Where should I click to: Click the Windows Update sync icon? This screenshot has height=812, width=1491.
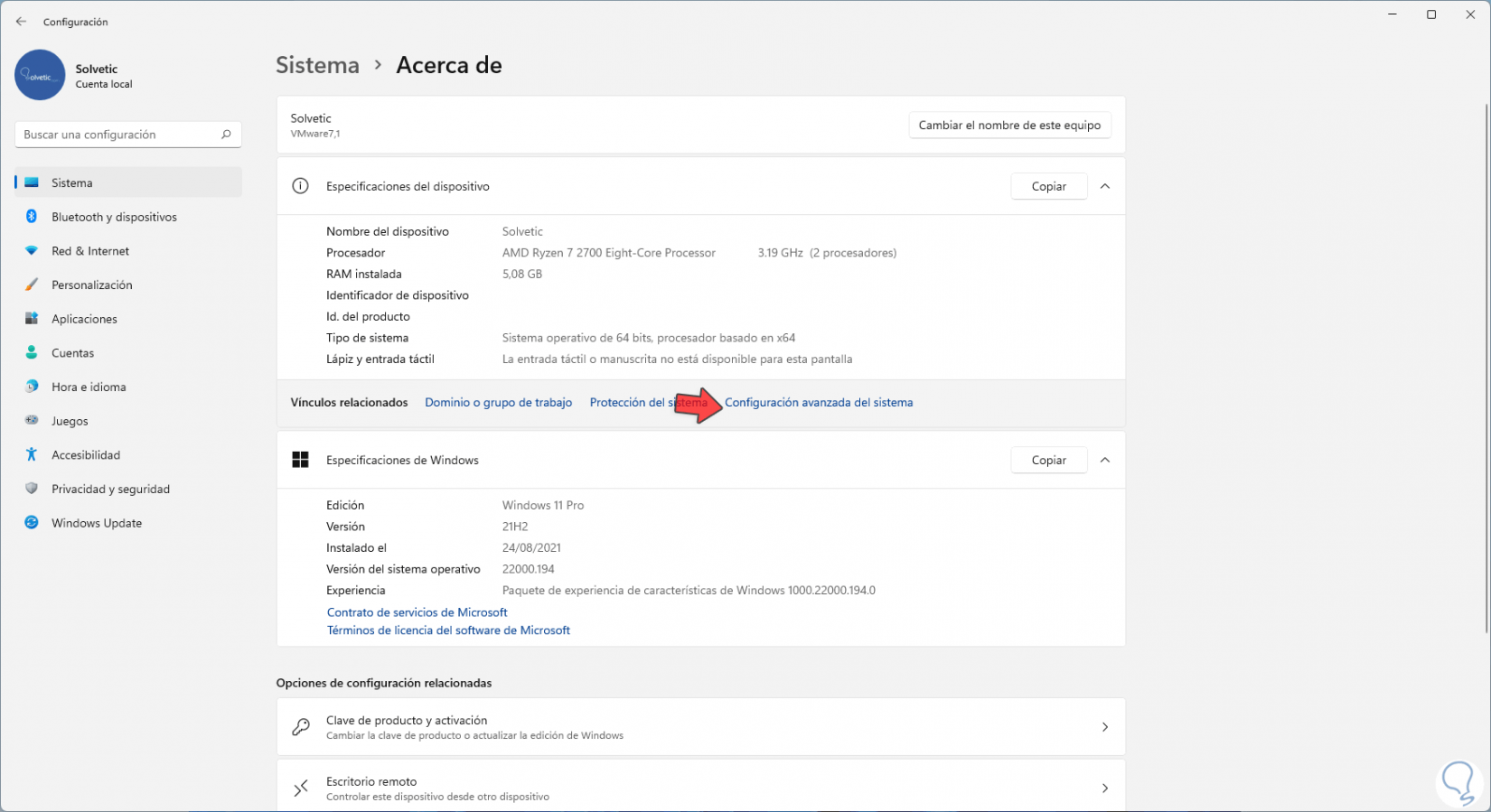[x=32, y=523]
